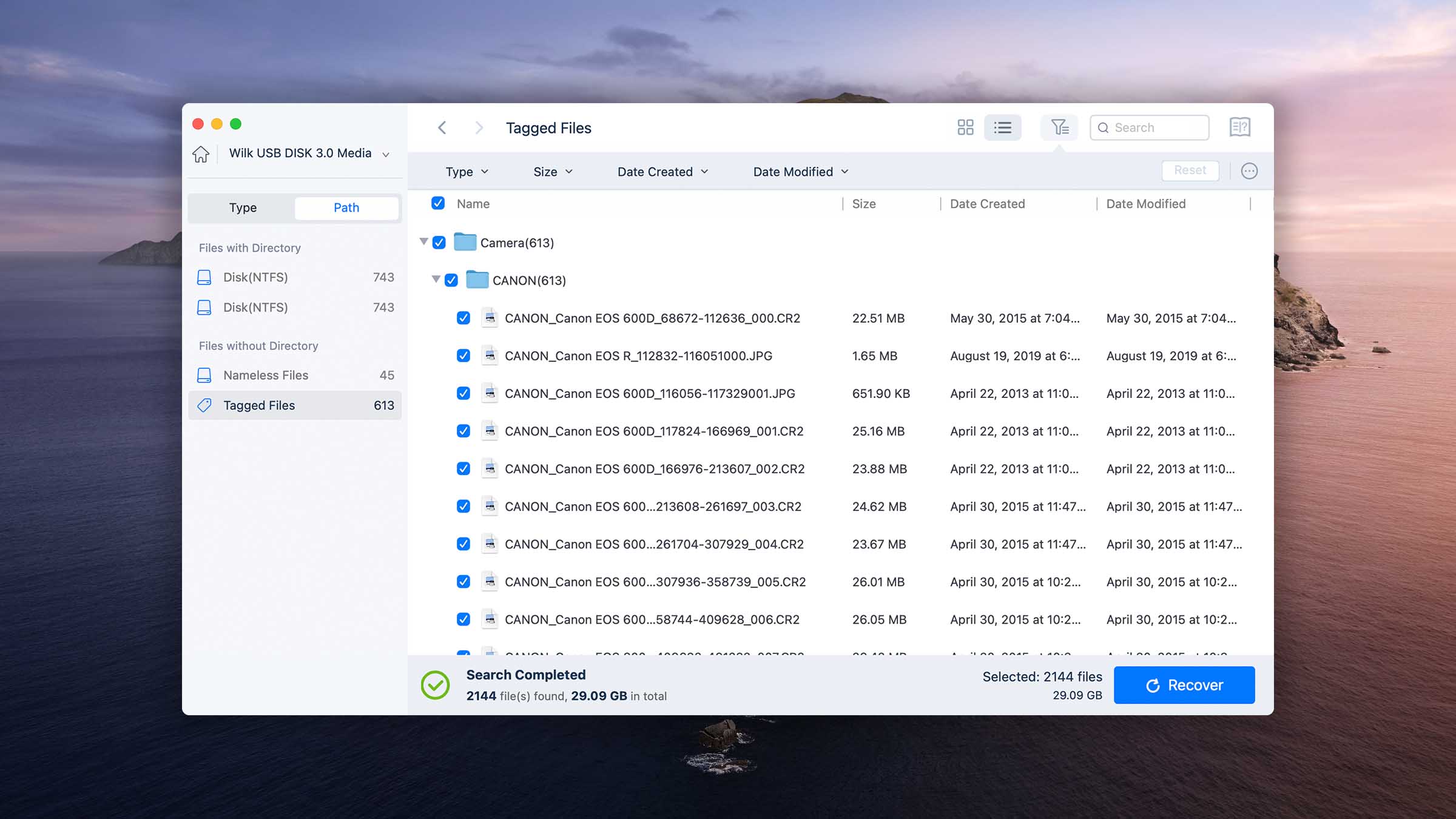Collapse the Camera(613) folder tree
This screenshot has height=819, width=1456.
tap(423, 241)
